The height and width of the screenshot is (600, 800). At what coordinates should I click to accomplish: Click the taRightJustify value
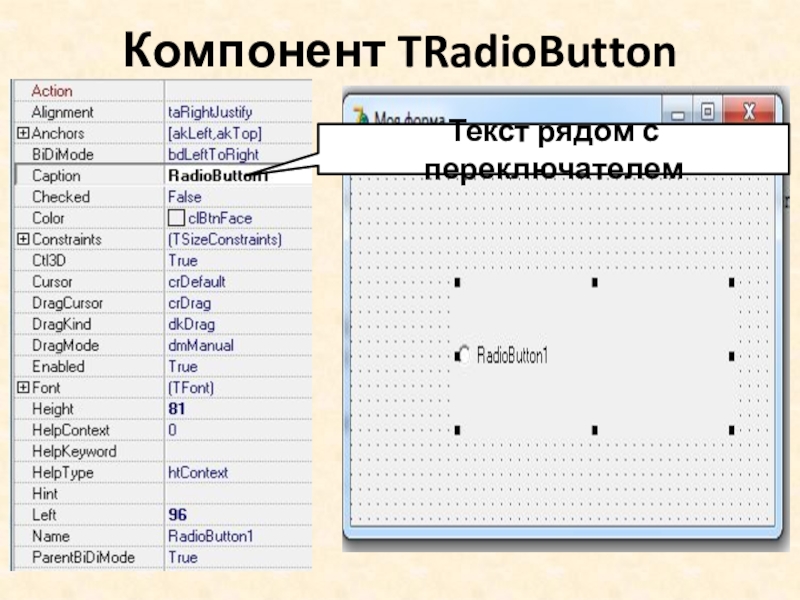pyautogui.click(x=210, y=112)
